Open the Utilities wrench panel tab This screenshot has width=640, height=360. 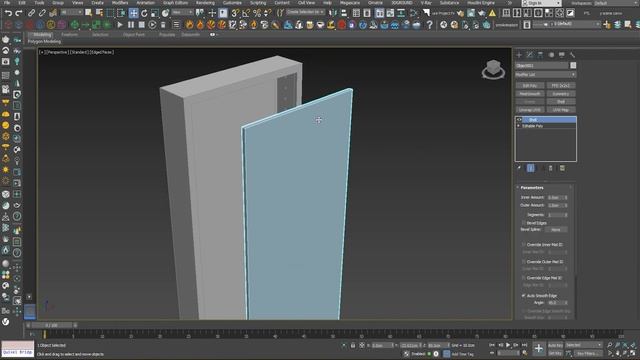pyautogui.click(x=572, y=55)
